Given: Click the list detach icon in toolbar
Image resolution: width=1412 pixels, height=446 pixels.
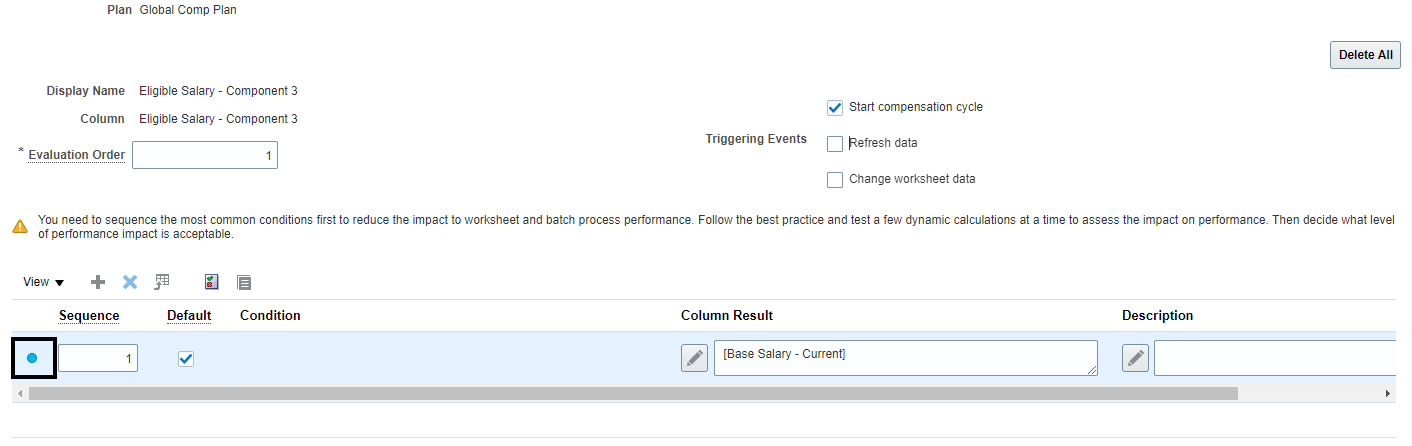Looking at the screenshot, I should coord(244,282).
